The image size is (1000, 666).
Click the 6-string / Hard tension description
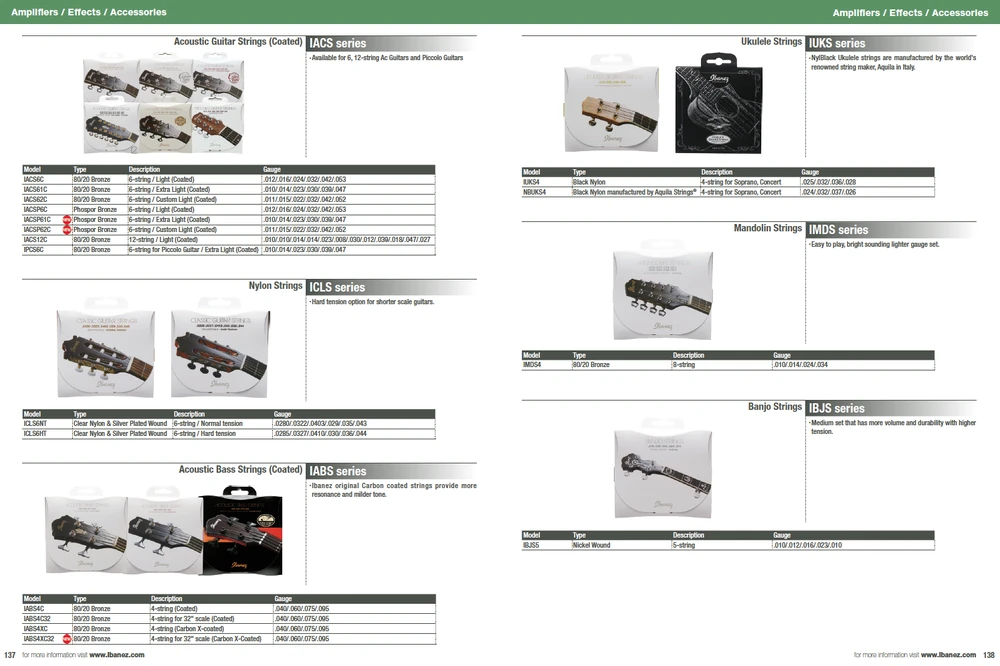pyautogui.click(x=205, y=434)
